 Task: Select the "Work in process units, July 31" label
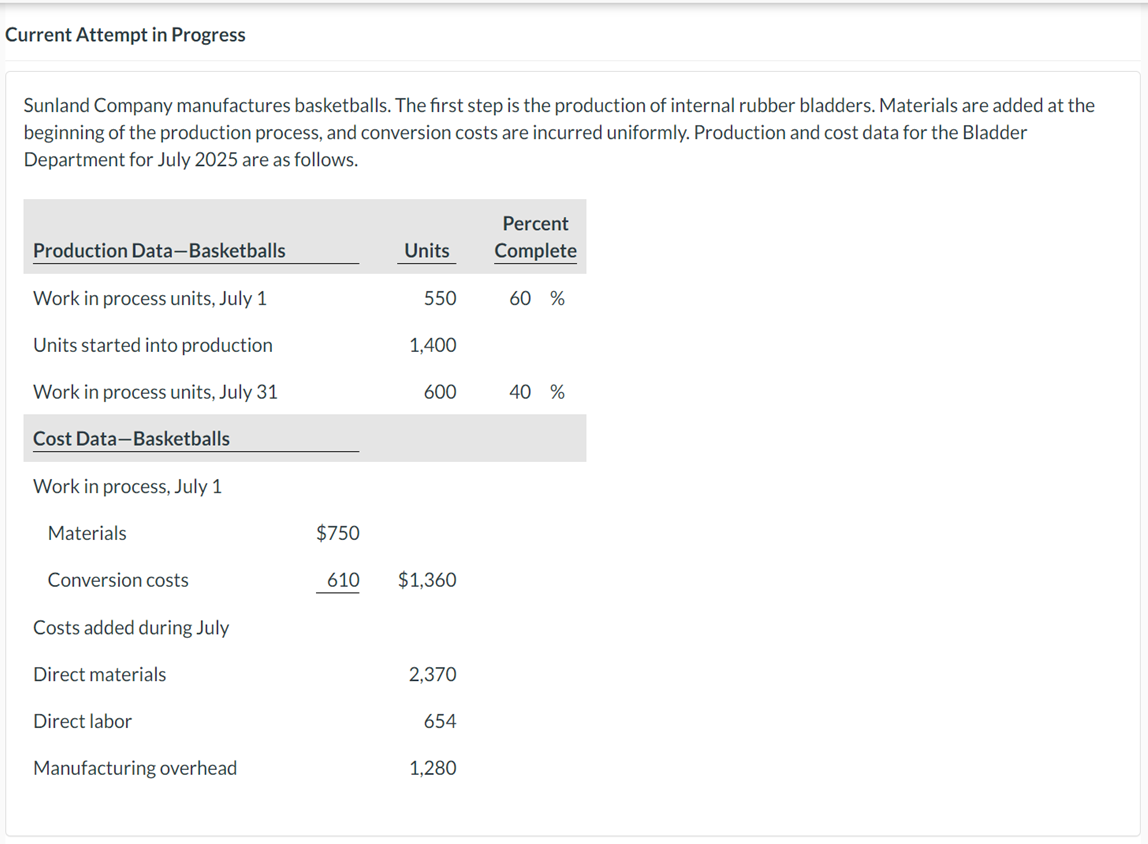coord(156,393)
